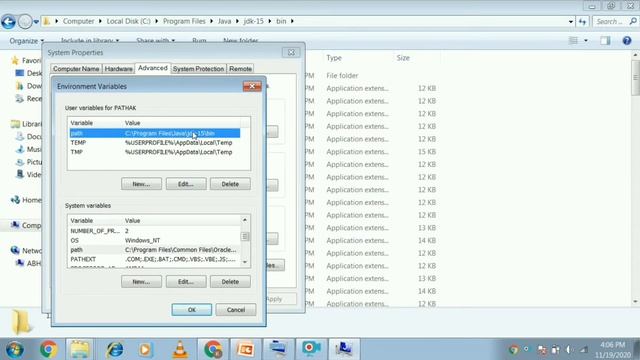
Task: Toggle the Explorer preview pane icon
Action: click(x=605, y=40)
